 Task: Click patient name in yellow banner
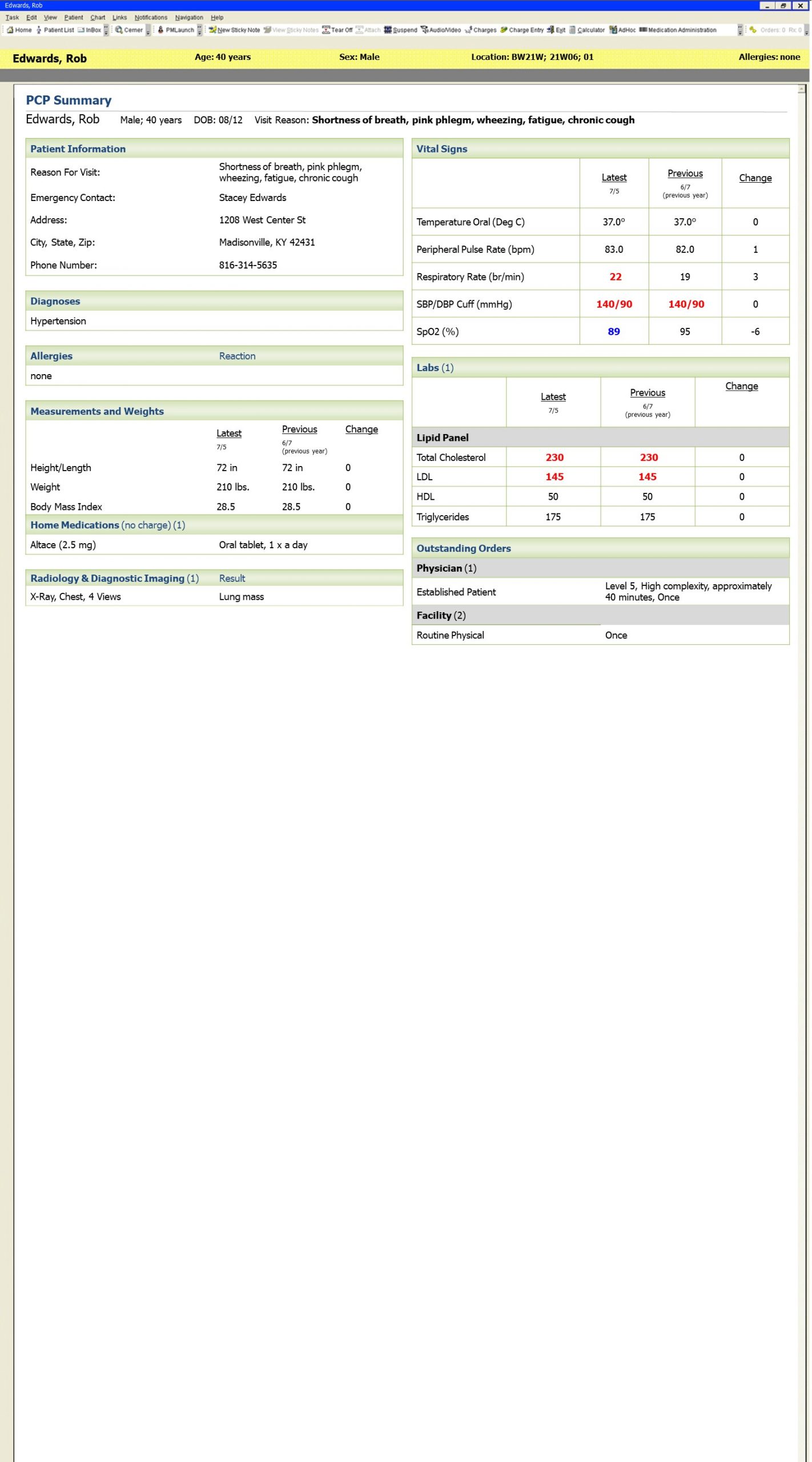pyautogui.click(x=50, y=58)
